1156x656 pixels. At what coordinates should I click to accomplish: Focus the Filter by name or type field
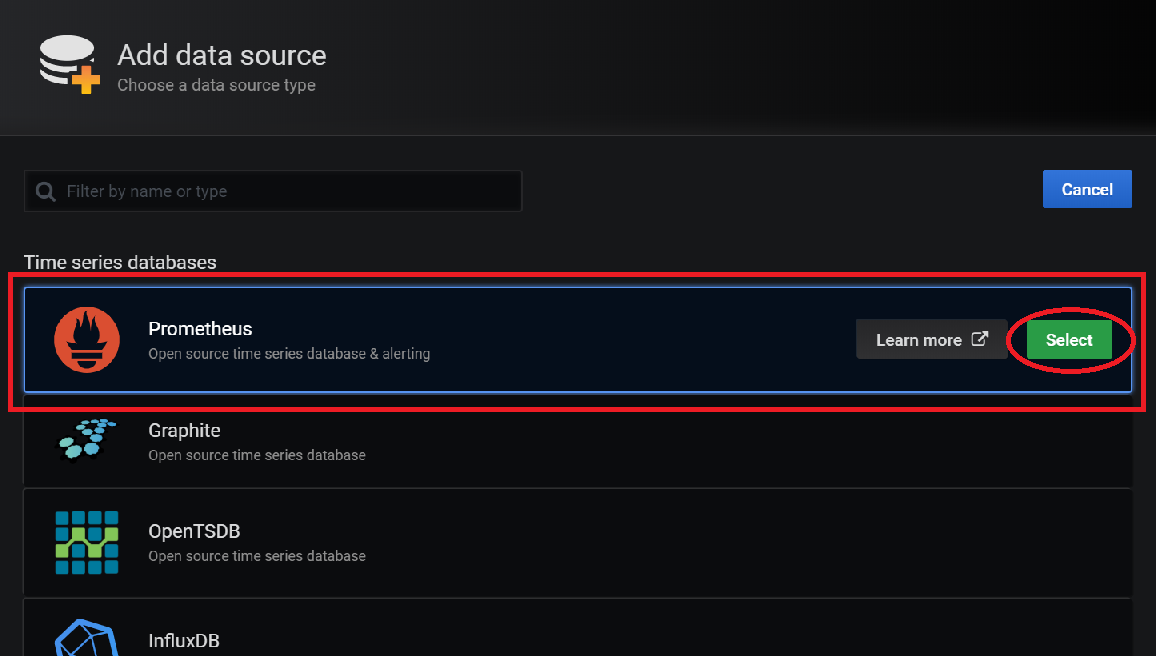tap(273, 191)
